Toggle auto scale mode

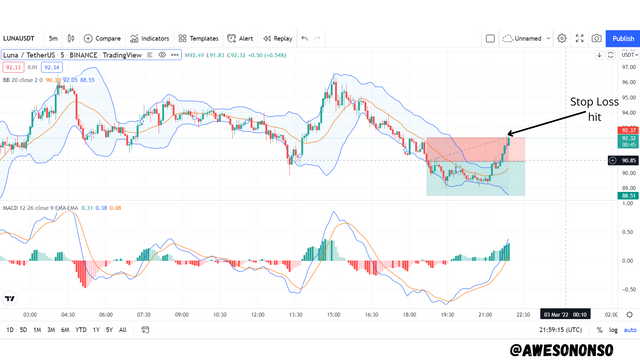tap(630, 330)
